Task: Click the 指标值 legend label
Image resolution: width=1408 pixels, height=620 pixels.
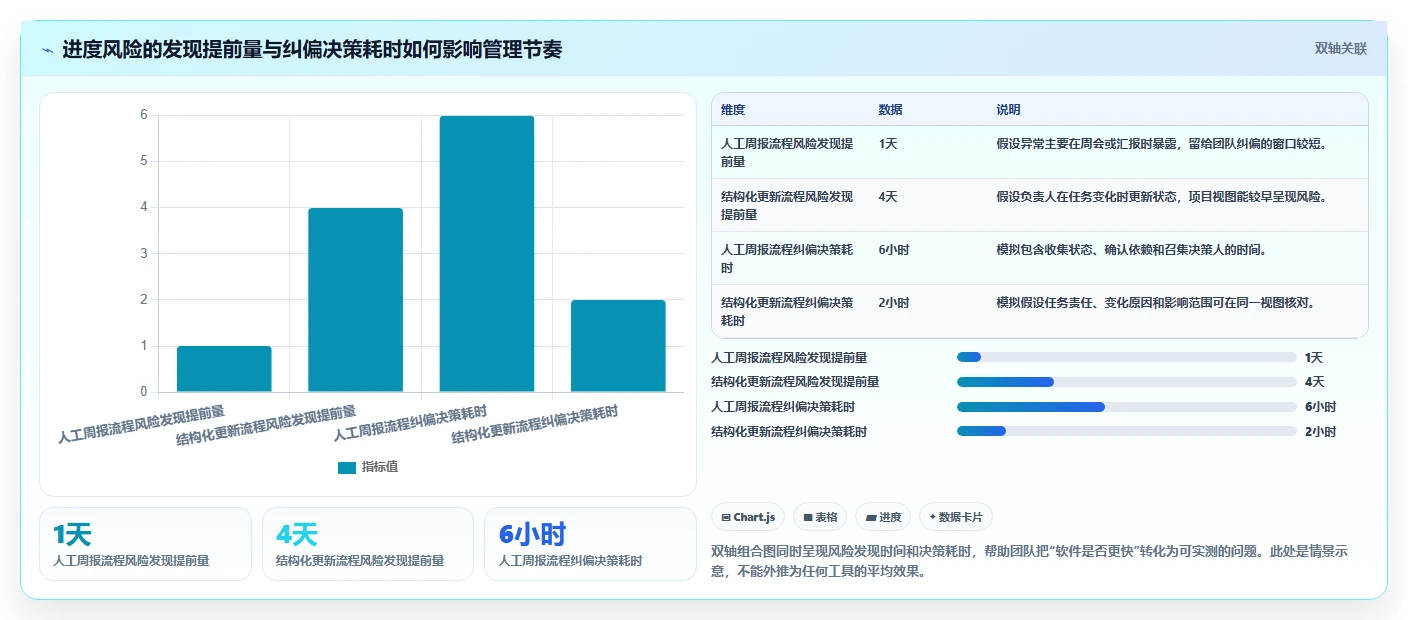Action: coord(380,467)
